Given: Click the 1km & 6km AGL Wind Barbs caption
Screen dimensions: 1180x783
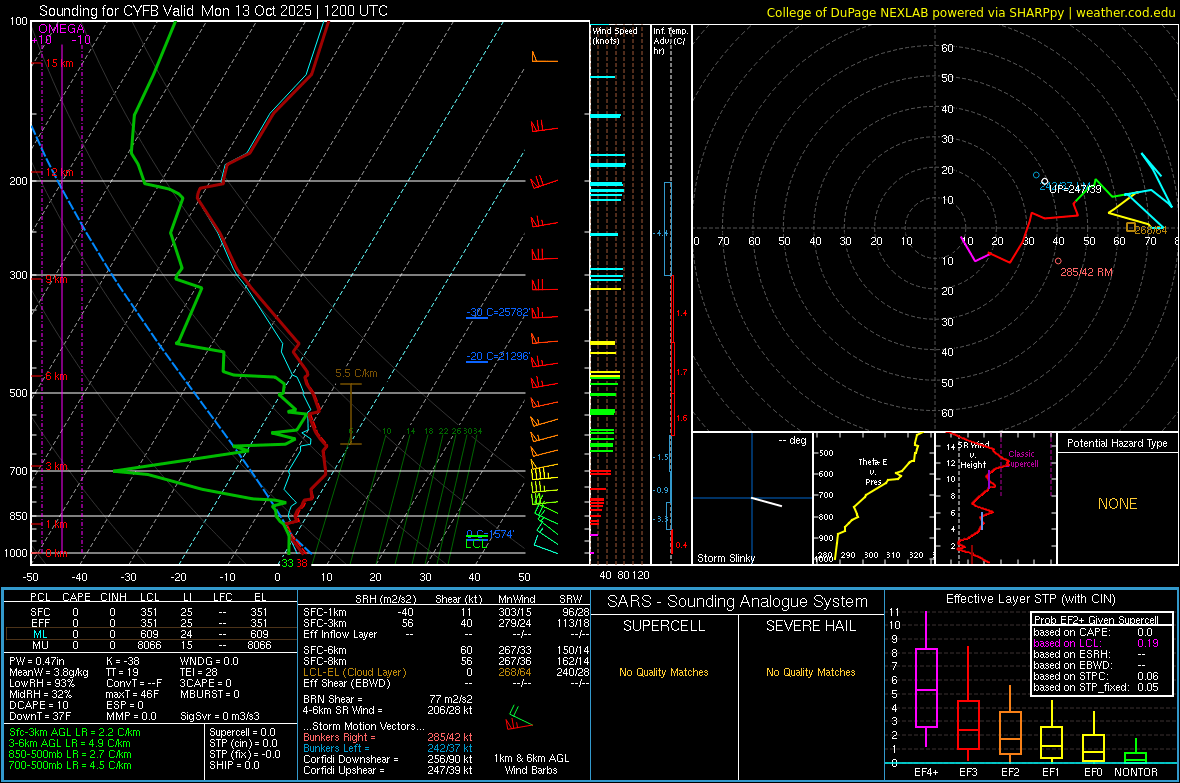Looking at the screenshot, I should click(531, 763).
